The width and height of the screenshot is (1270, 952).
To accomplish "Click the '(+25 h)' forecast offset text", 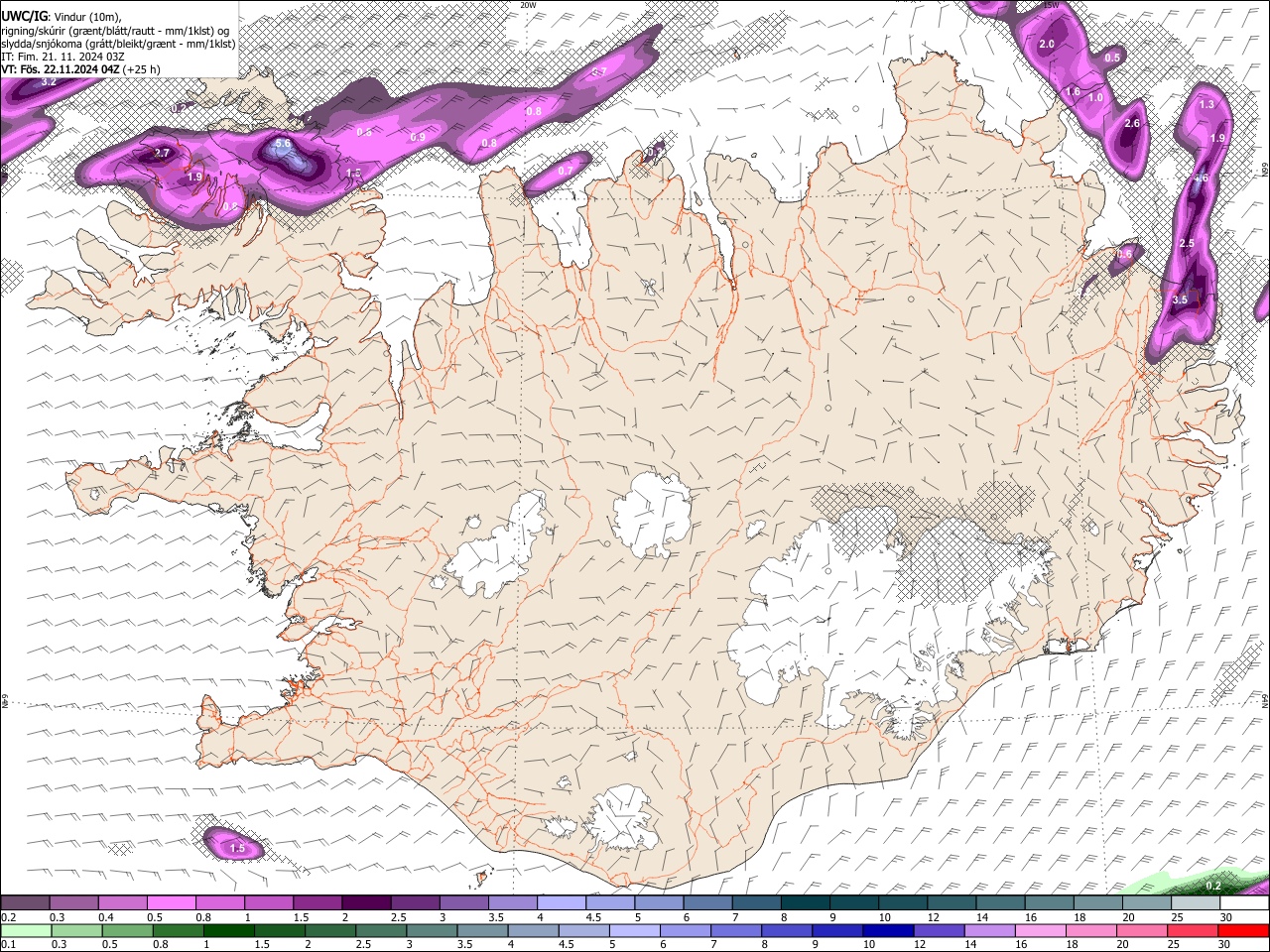I will (x=142, y=69).
